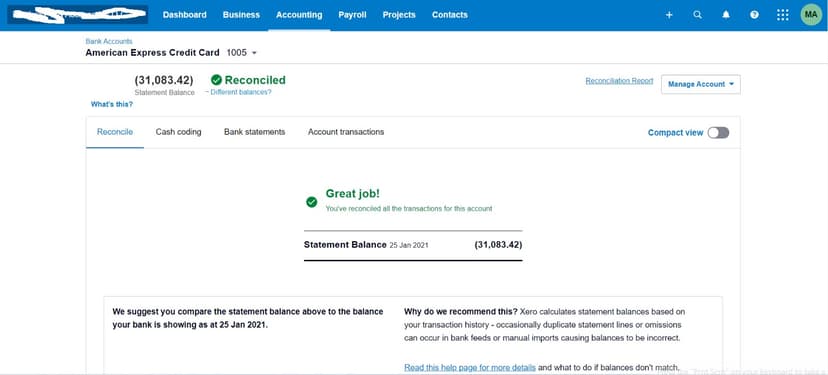Screen dimensions: 828x375
Task: Open the Projects menu
Action: pyautogui.click(x=399, y=15)
